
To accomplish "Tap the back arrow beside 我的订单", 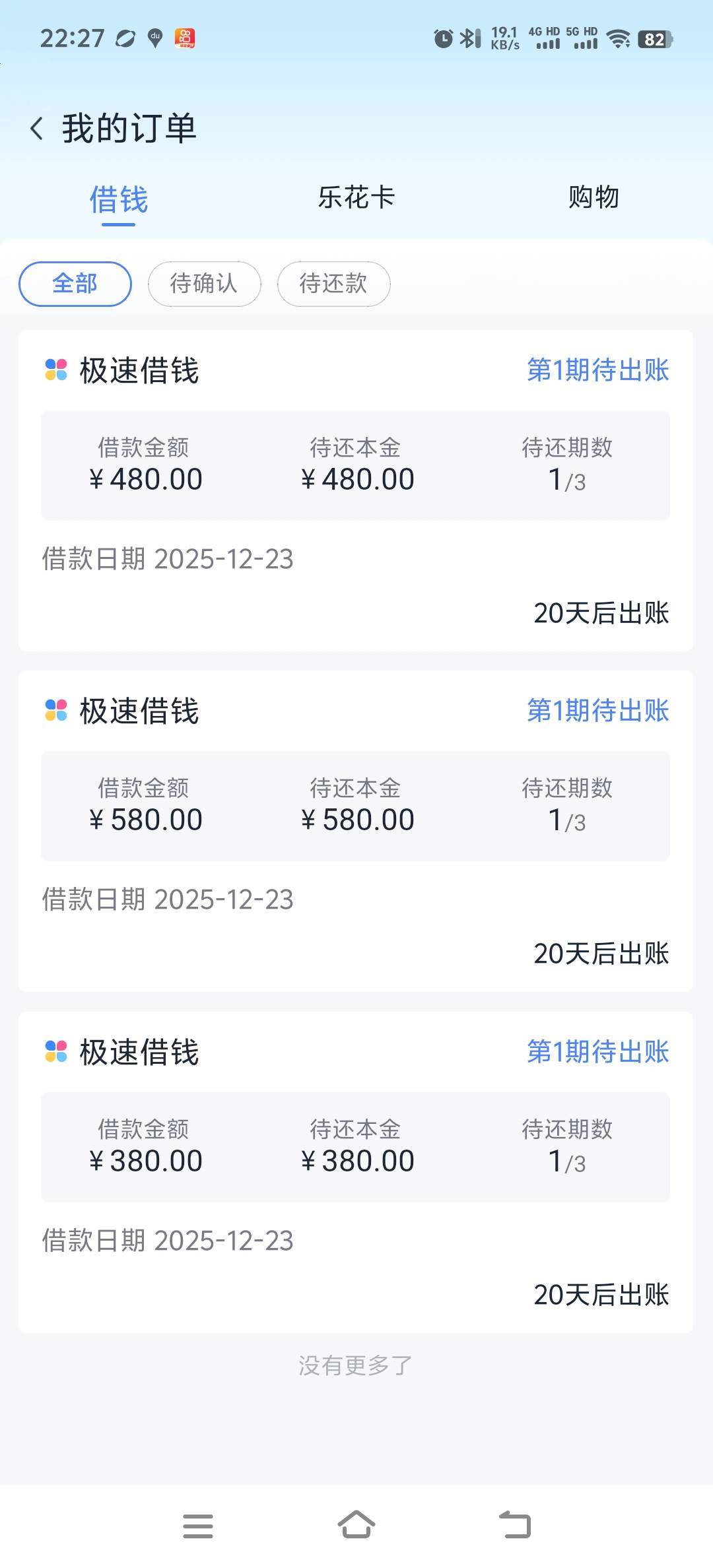I will [37, 128].
